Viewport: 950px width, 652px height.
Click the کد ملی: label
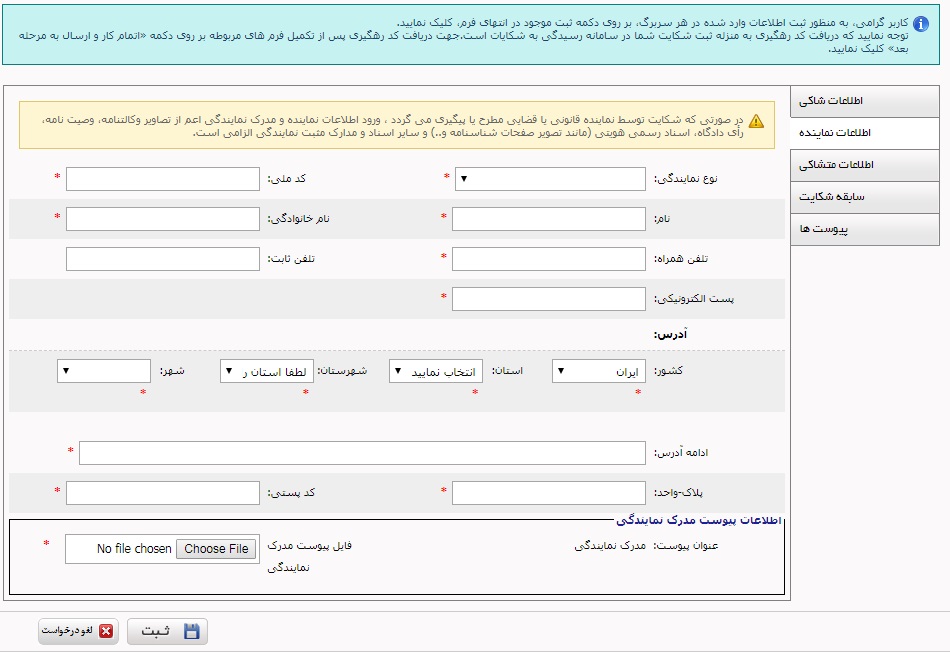pyautogui.click(x=287, y=179)
